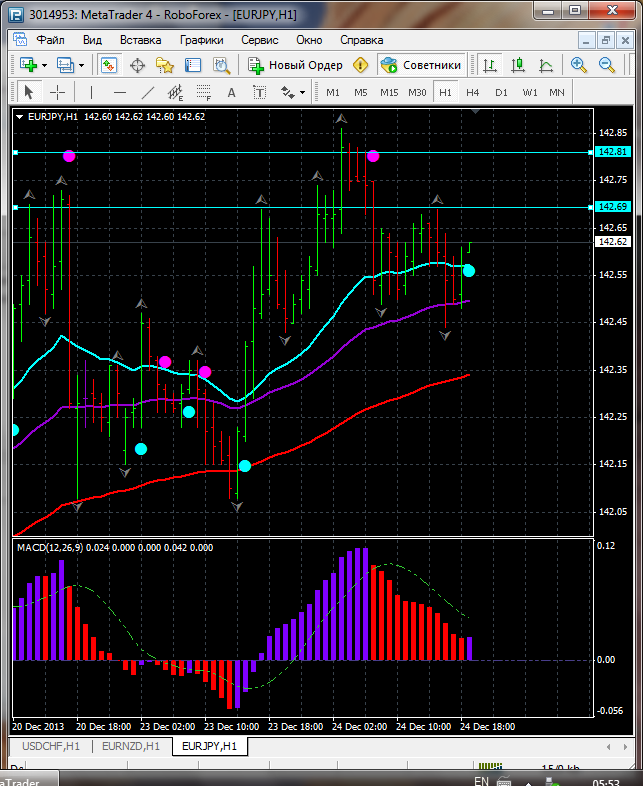The height and width of the screenshot is (786, 643).
Task: Click the new chart icon
Action: (27, 65)
